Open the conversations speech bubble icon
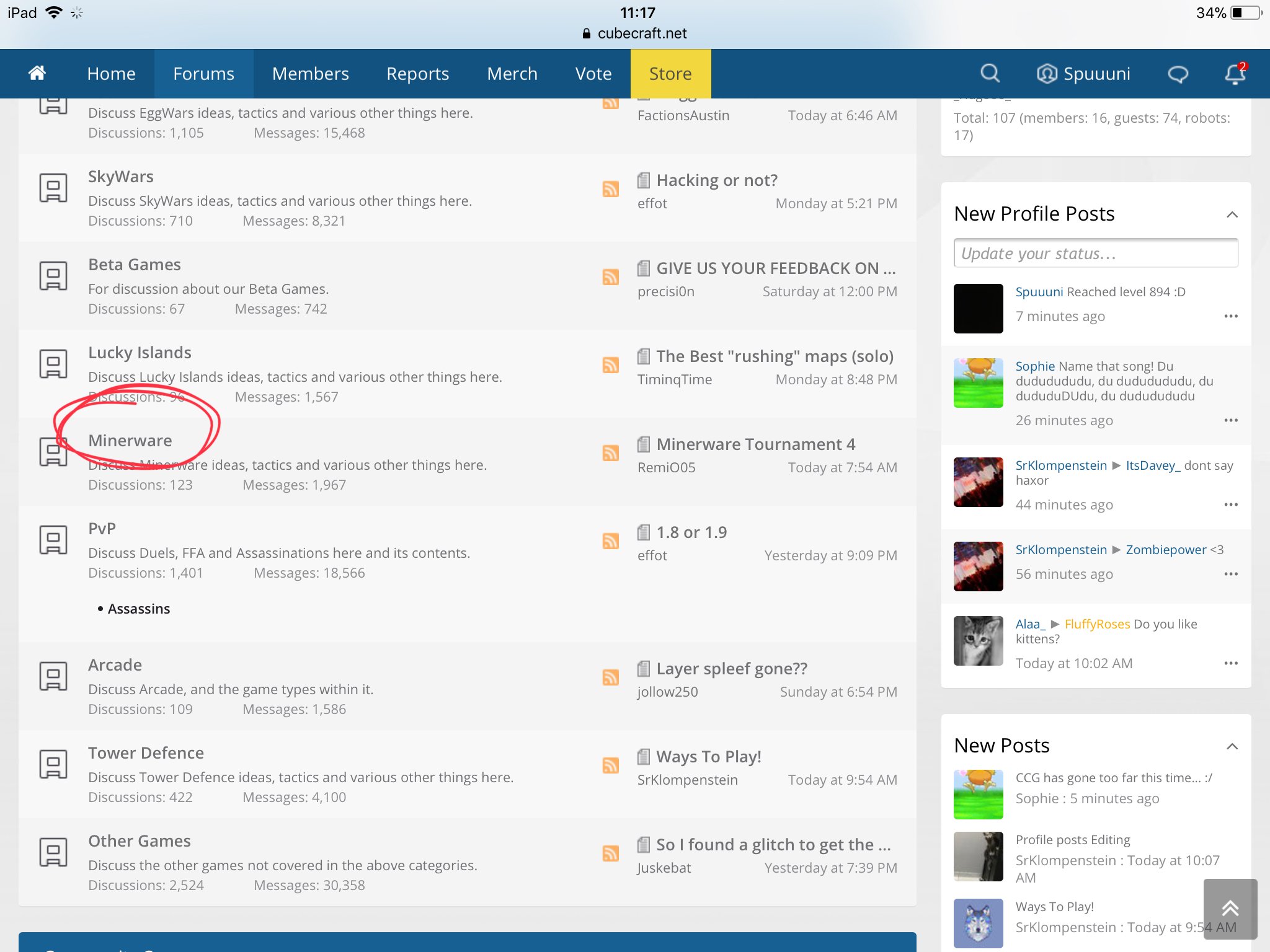1270x952 pixels. click(1178, 74)
